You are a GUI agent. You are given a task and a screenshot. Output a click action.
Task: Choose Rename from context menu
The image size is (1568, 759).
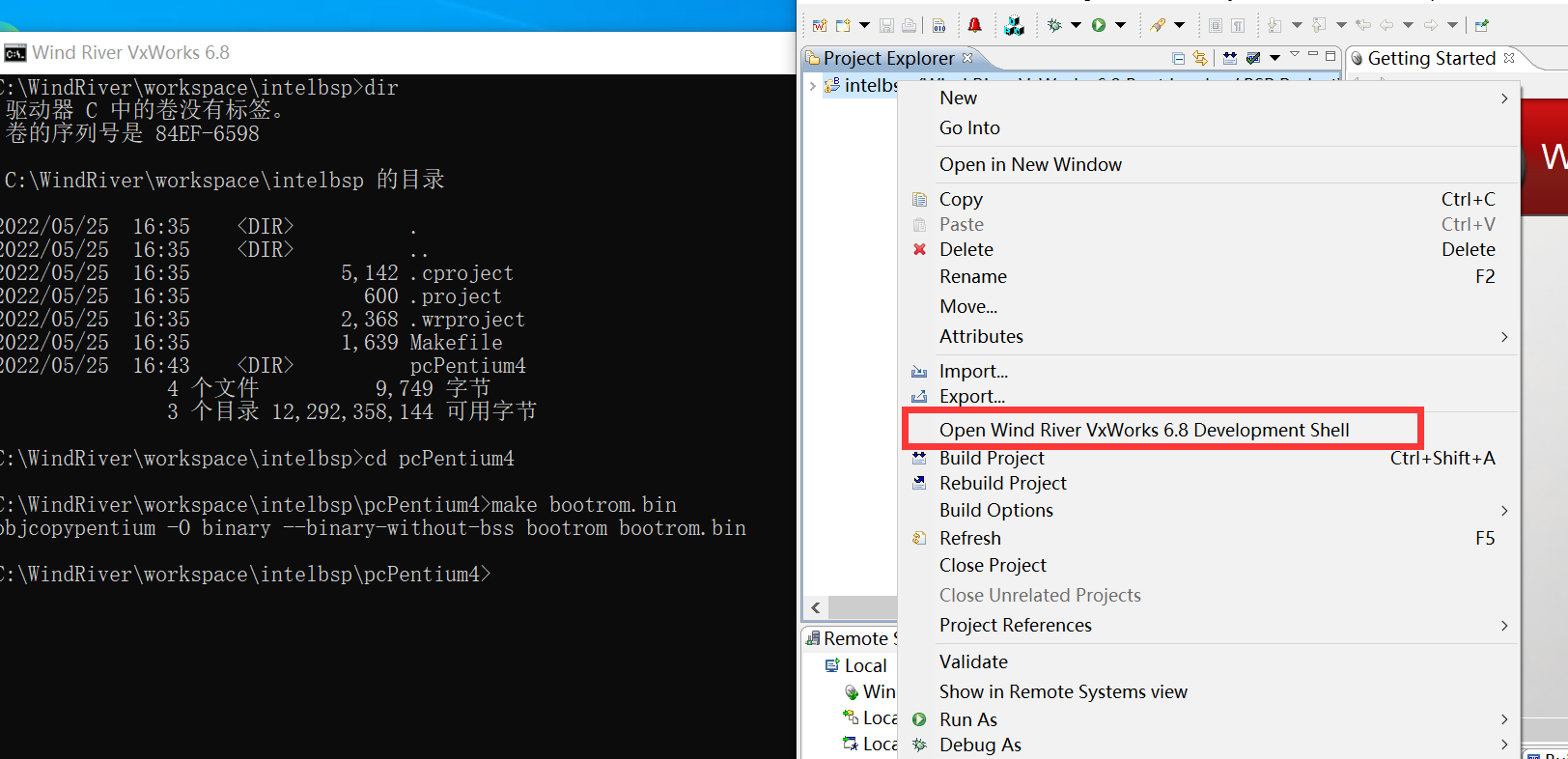pos(1208,276)
